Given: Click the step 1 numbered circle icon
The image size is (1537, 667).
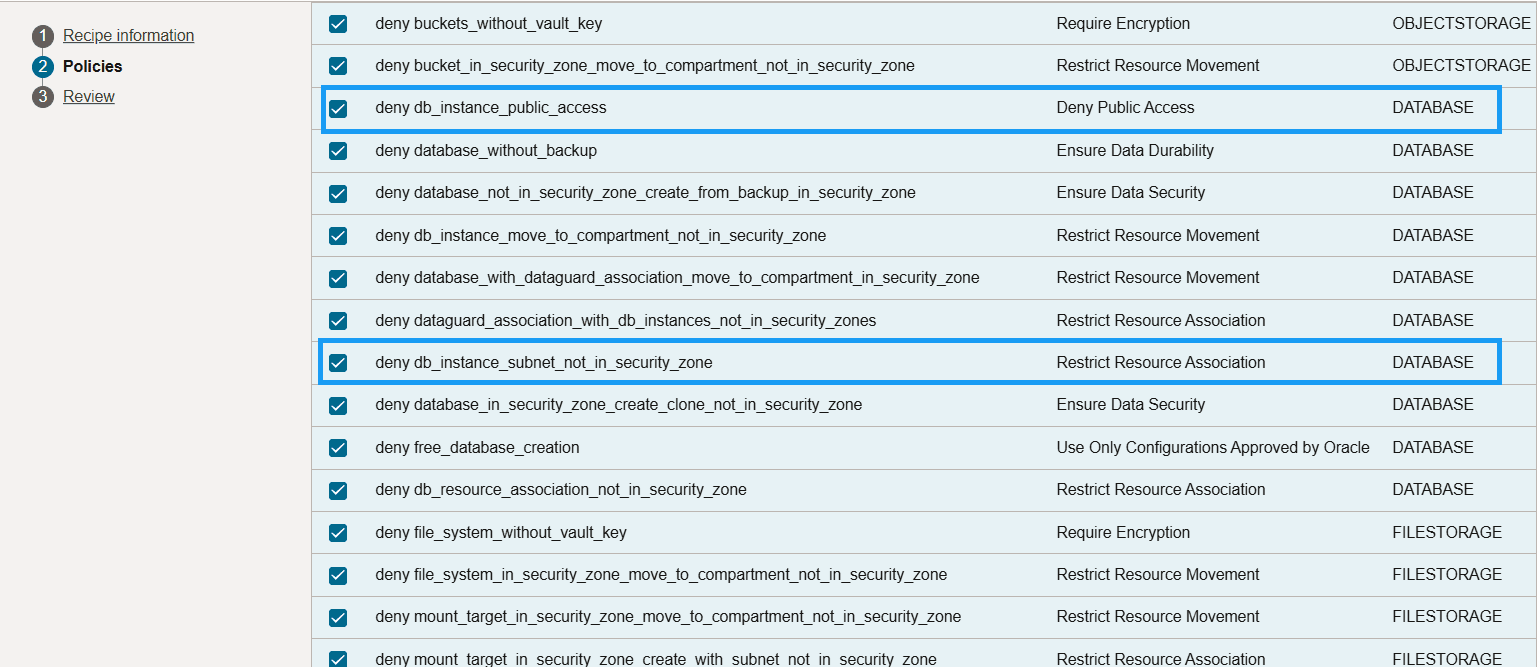Looking at the screenshot, I should click(42, 35).
